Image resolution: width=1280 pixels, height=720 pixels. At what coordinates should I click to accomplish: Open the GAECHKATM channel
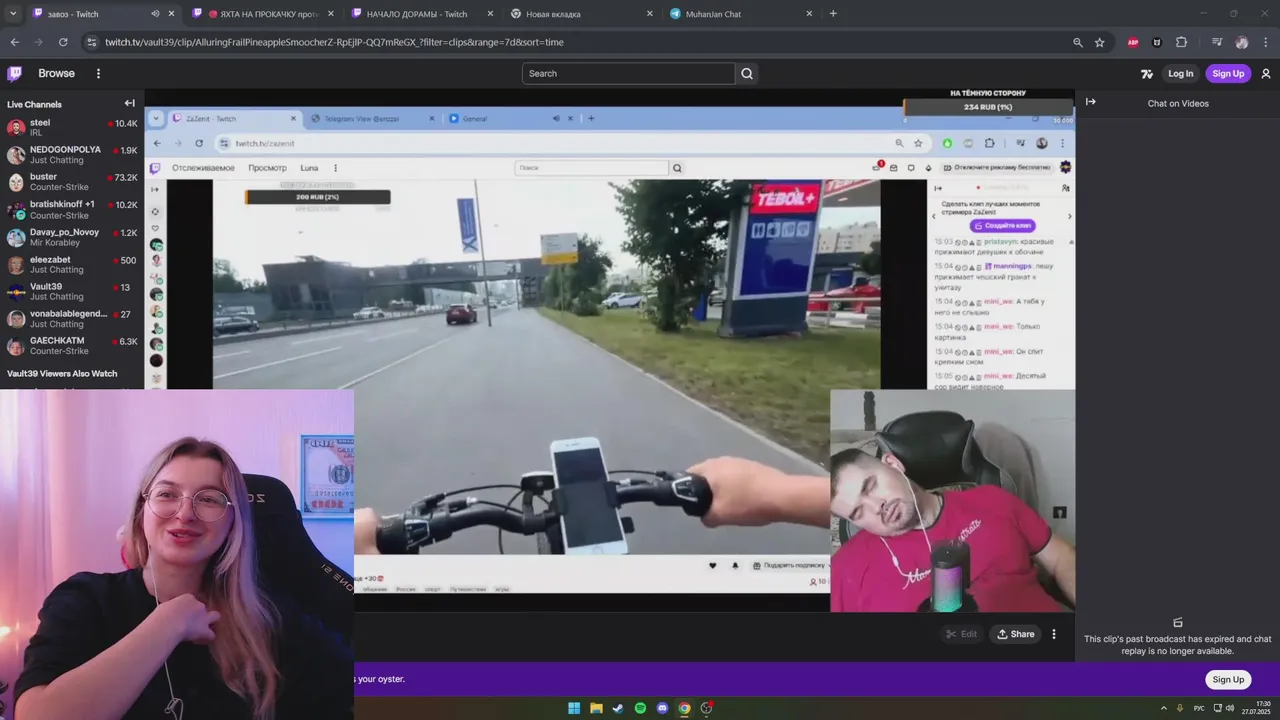[x=72, y=345]
